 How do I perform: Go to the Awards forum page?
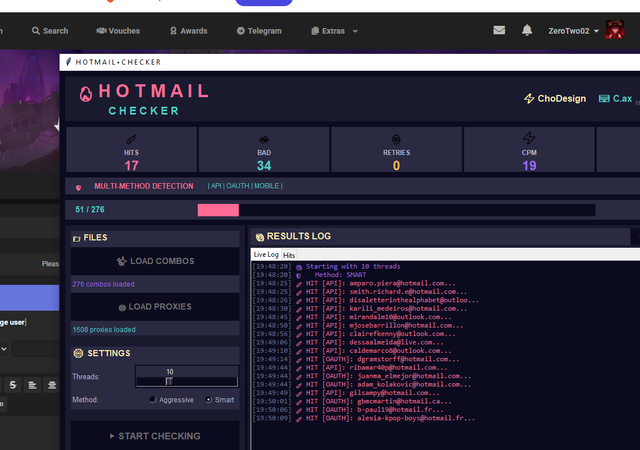click(x=189, y=31)
